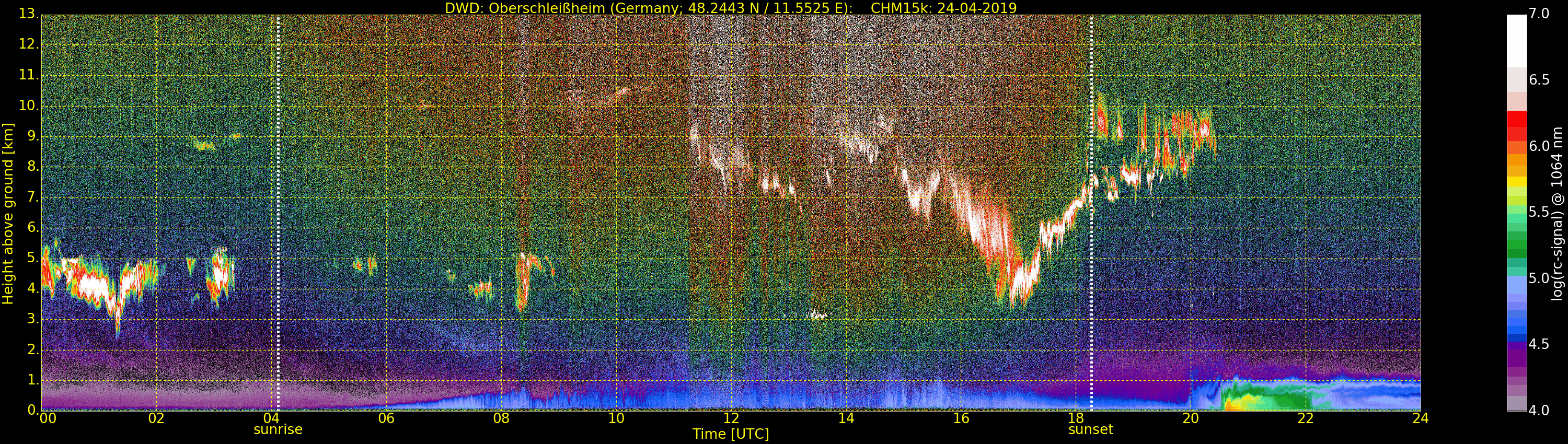Click the 06 tick on time axis
The image size is (1568, 444).
click(x=386, y=418)
